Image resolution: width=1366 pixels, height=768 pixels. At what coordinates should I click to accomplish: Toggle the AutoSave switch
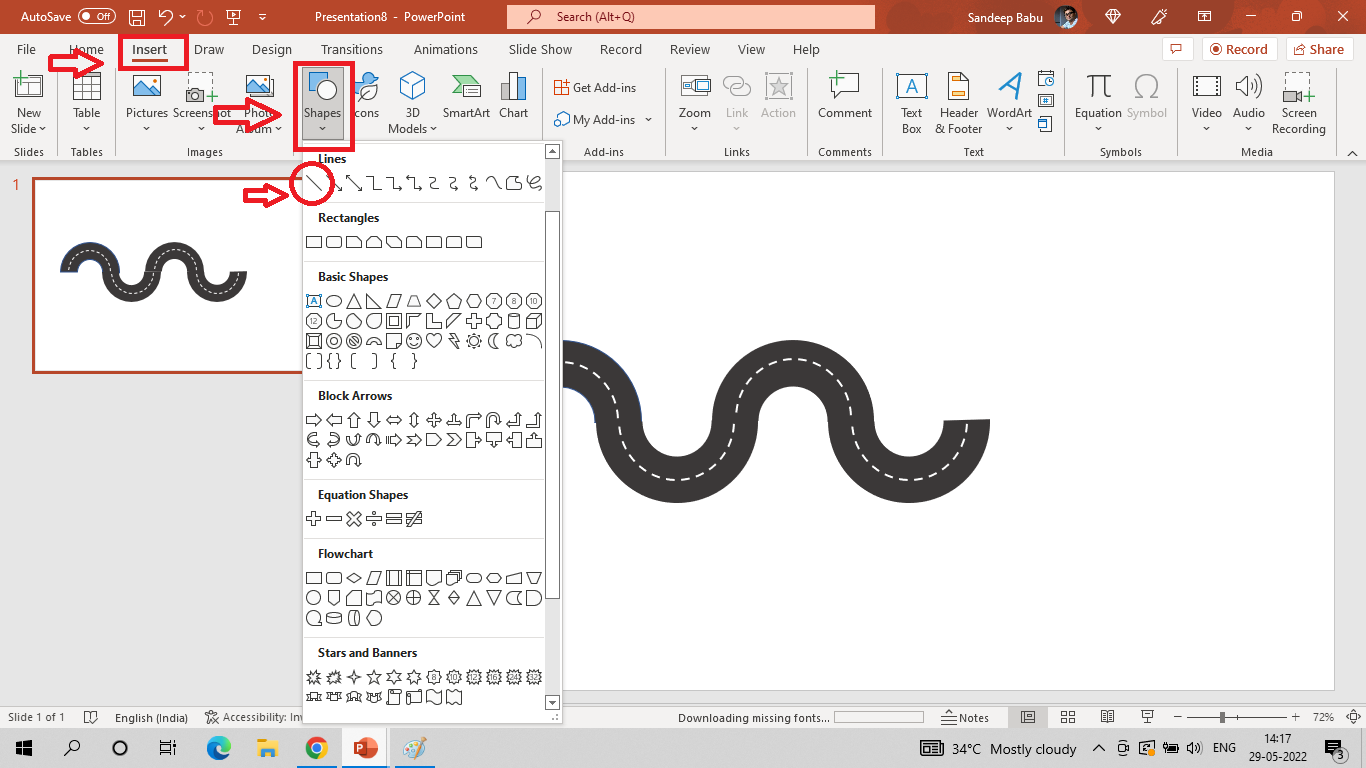click(96, 17)
